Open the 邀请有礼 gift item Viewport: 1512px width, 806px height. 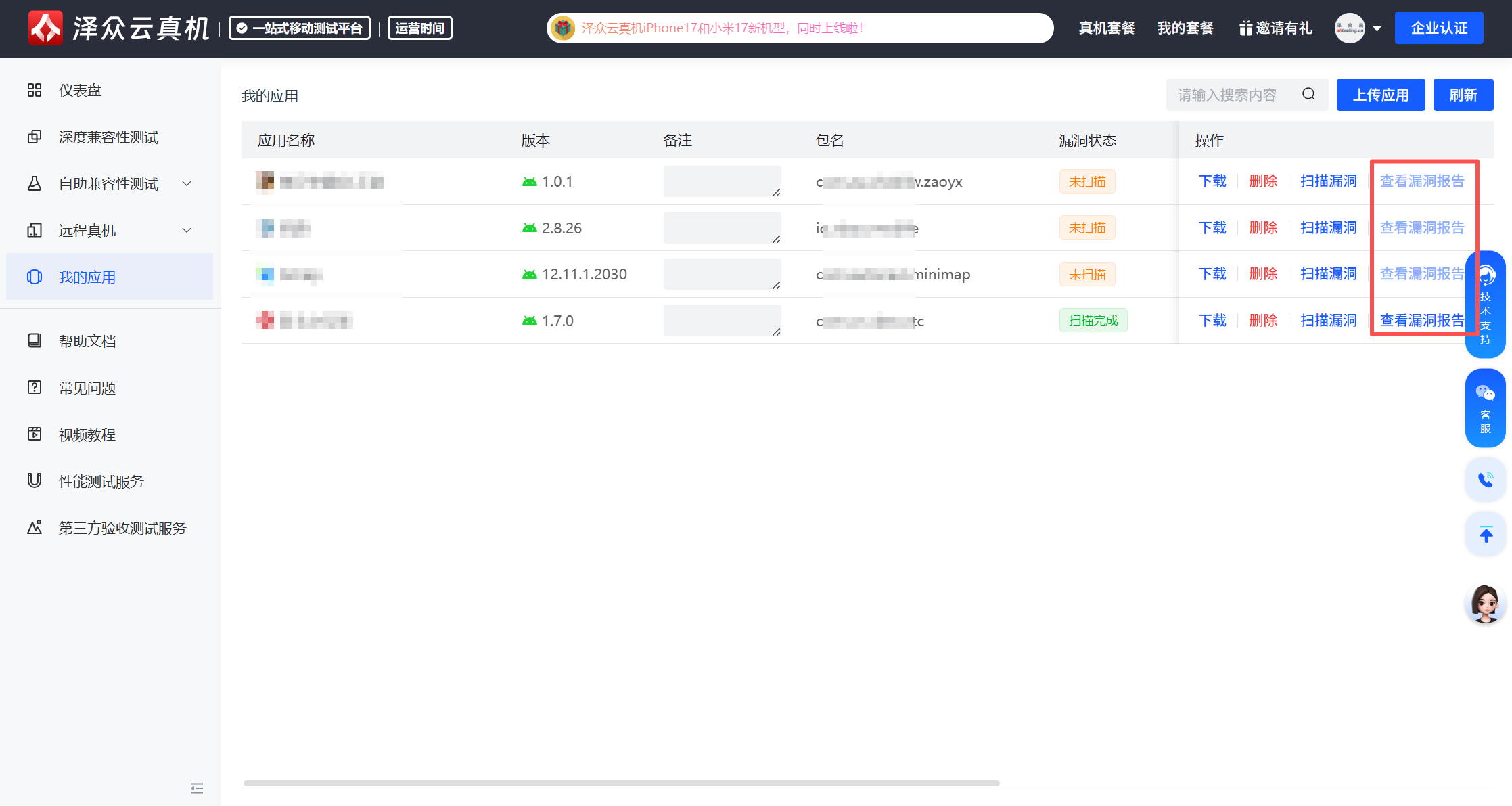(x=1275, y=28)
